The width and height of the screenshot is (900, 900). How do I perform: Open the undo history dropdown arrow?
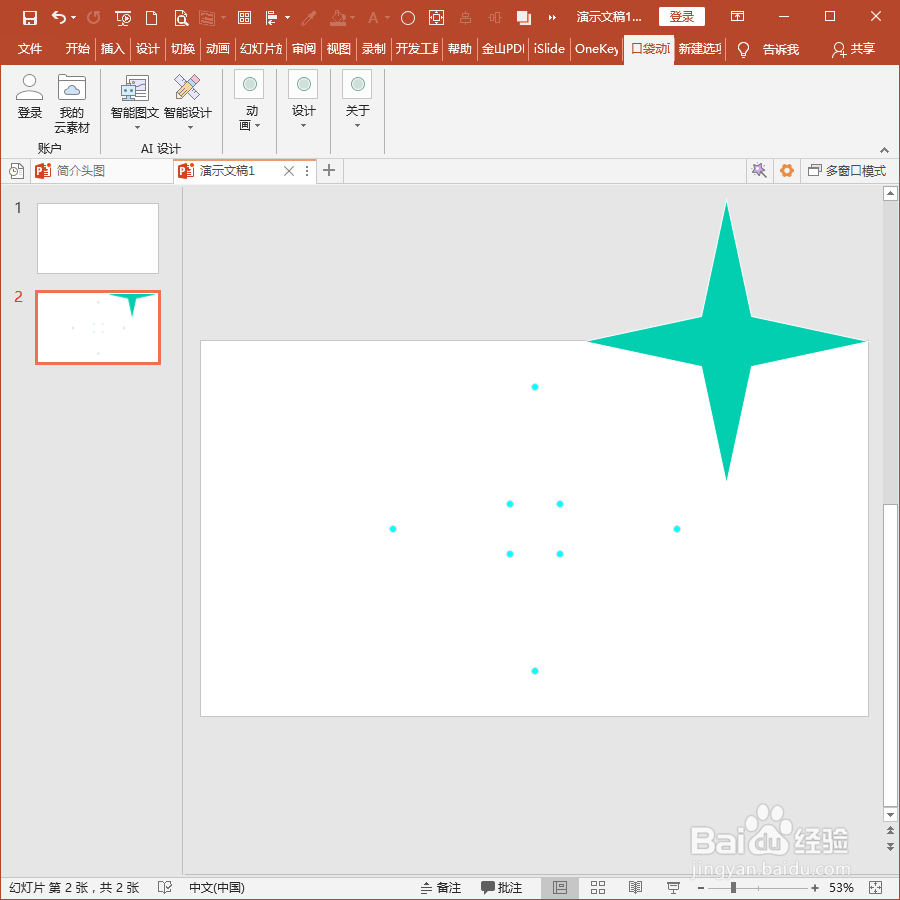[x=73, y=18]
